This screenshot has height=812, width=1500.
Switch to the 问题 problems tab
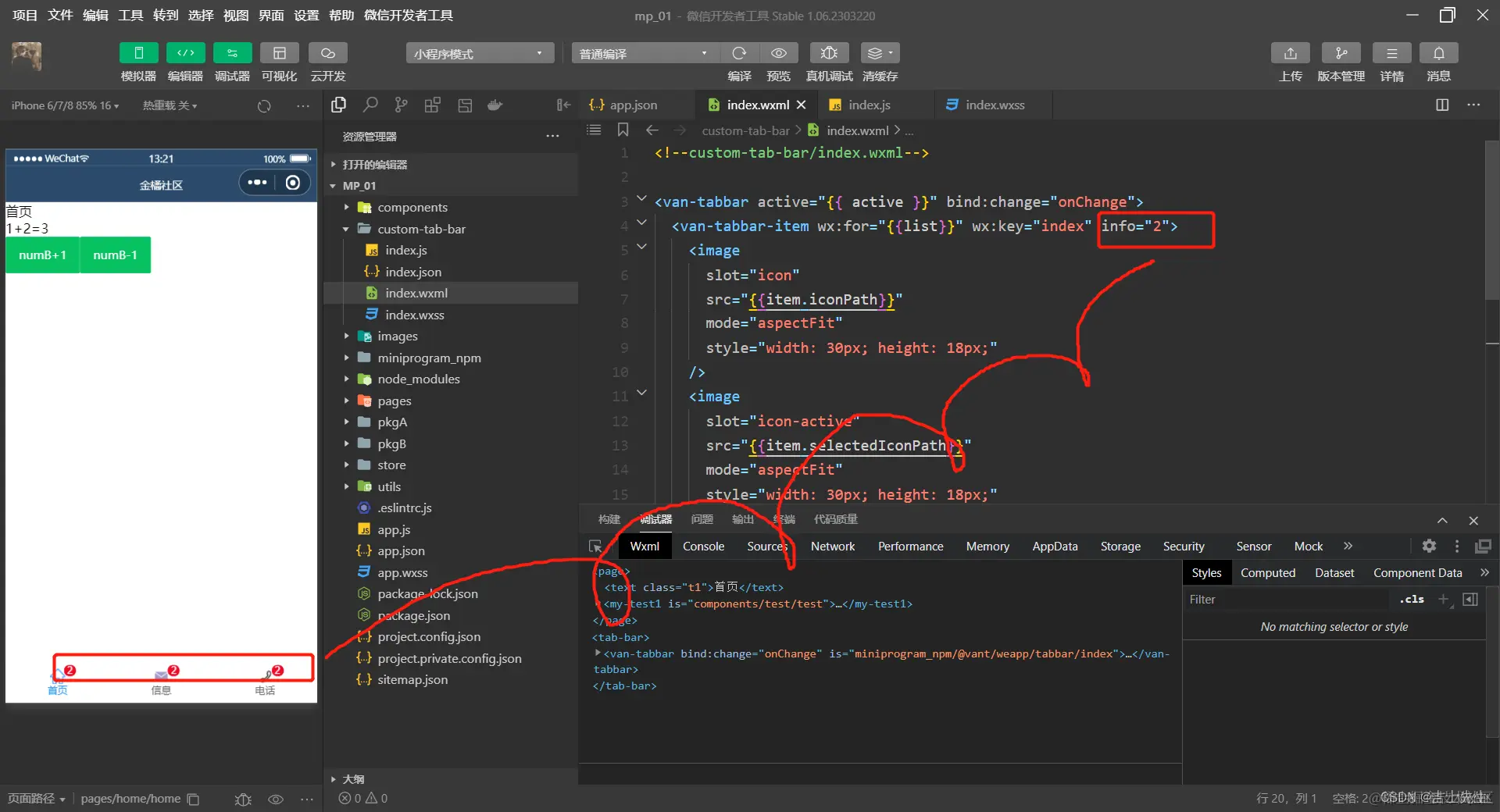[x=702, y=519]
